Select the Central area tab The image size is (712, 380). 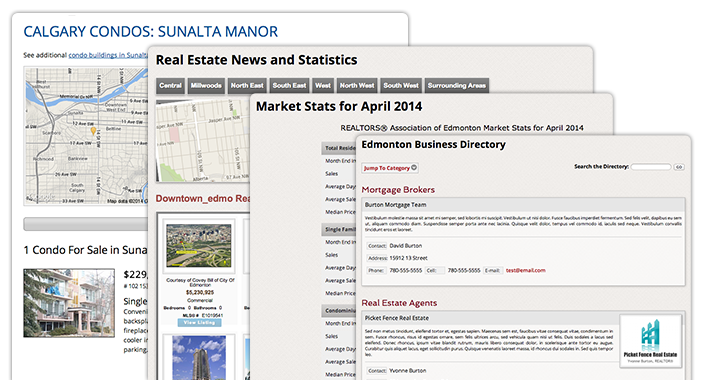click(x=170, y=85)
